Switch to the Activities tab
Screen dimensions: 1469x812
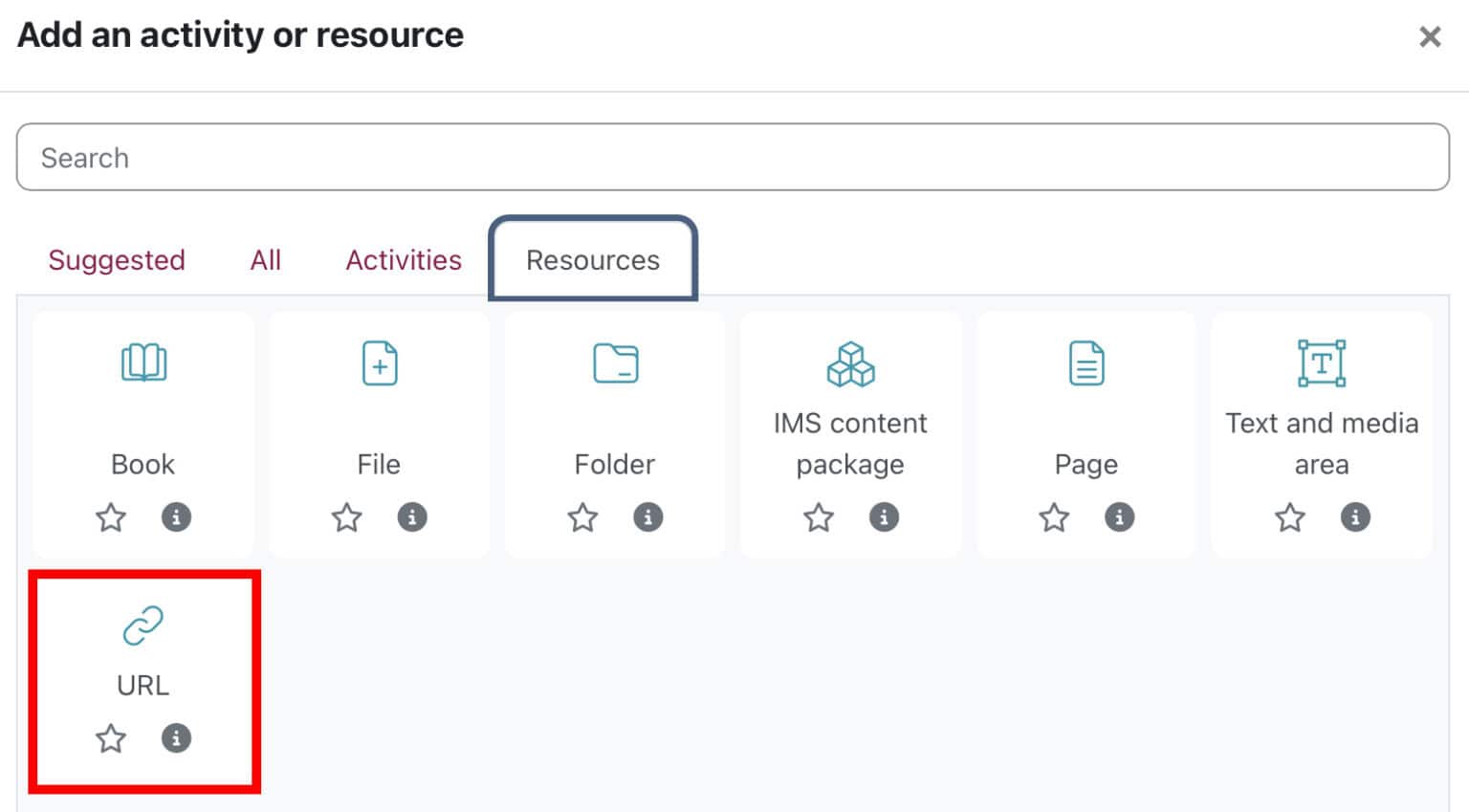[404, 260]
